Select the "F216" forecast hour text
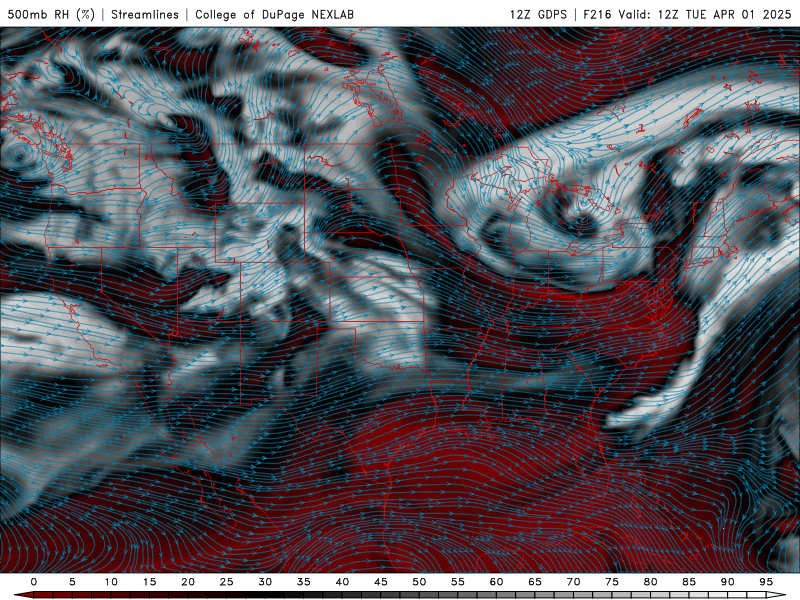 pos(598,14)
